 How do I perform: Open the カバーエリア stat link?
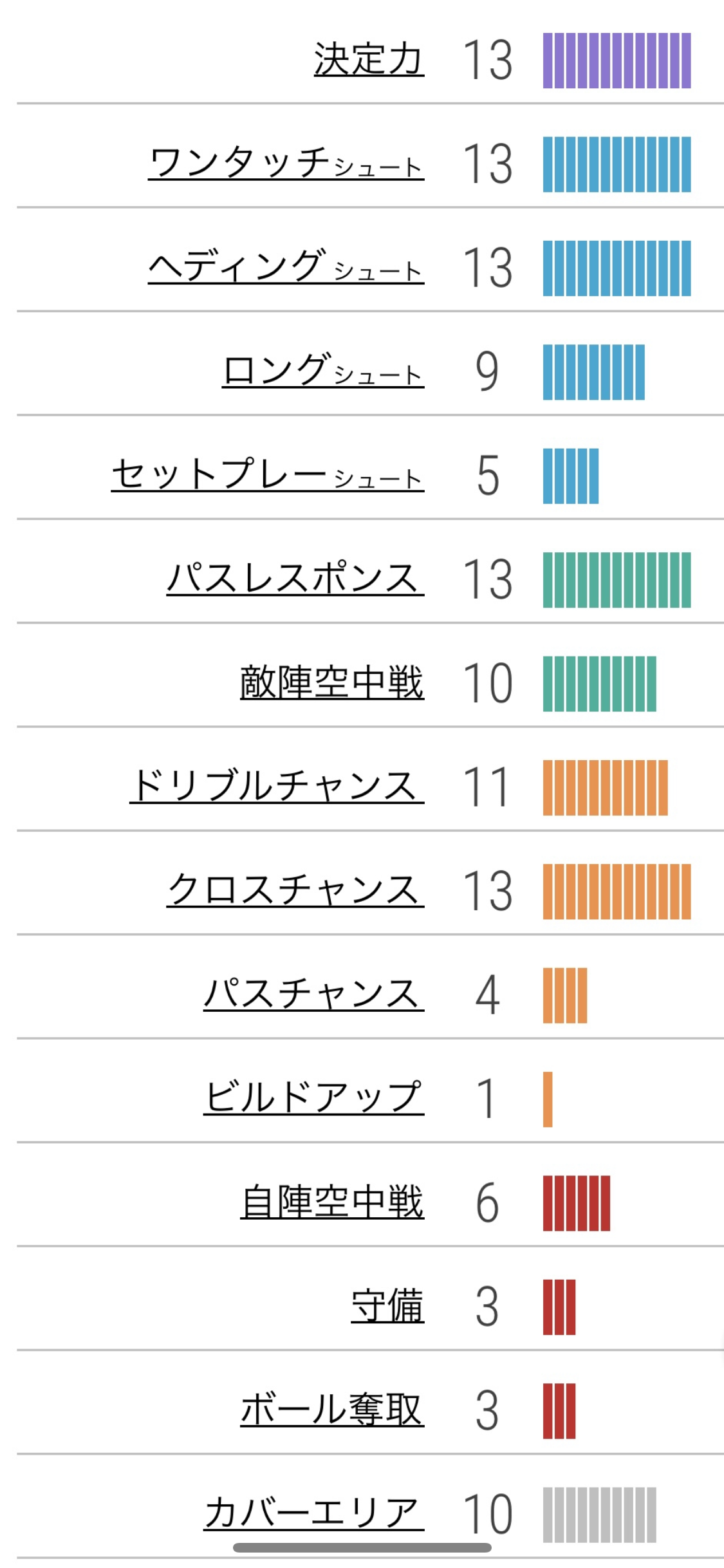pos(313,1513)
